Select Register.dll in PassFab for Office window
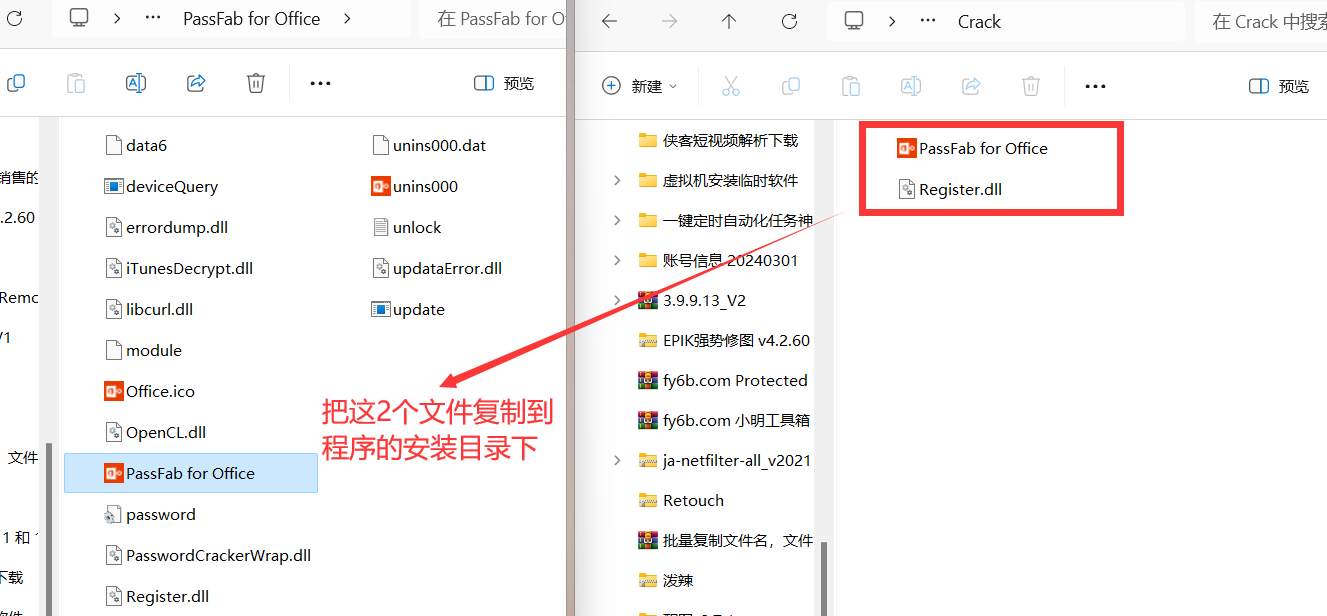 157,596
